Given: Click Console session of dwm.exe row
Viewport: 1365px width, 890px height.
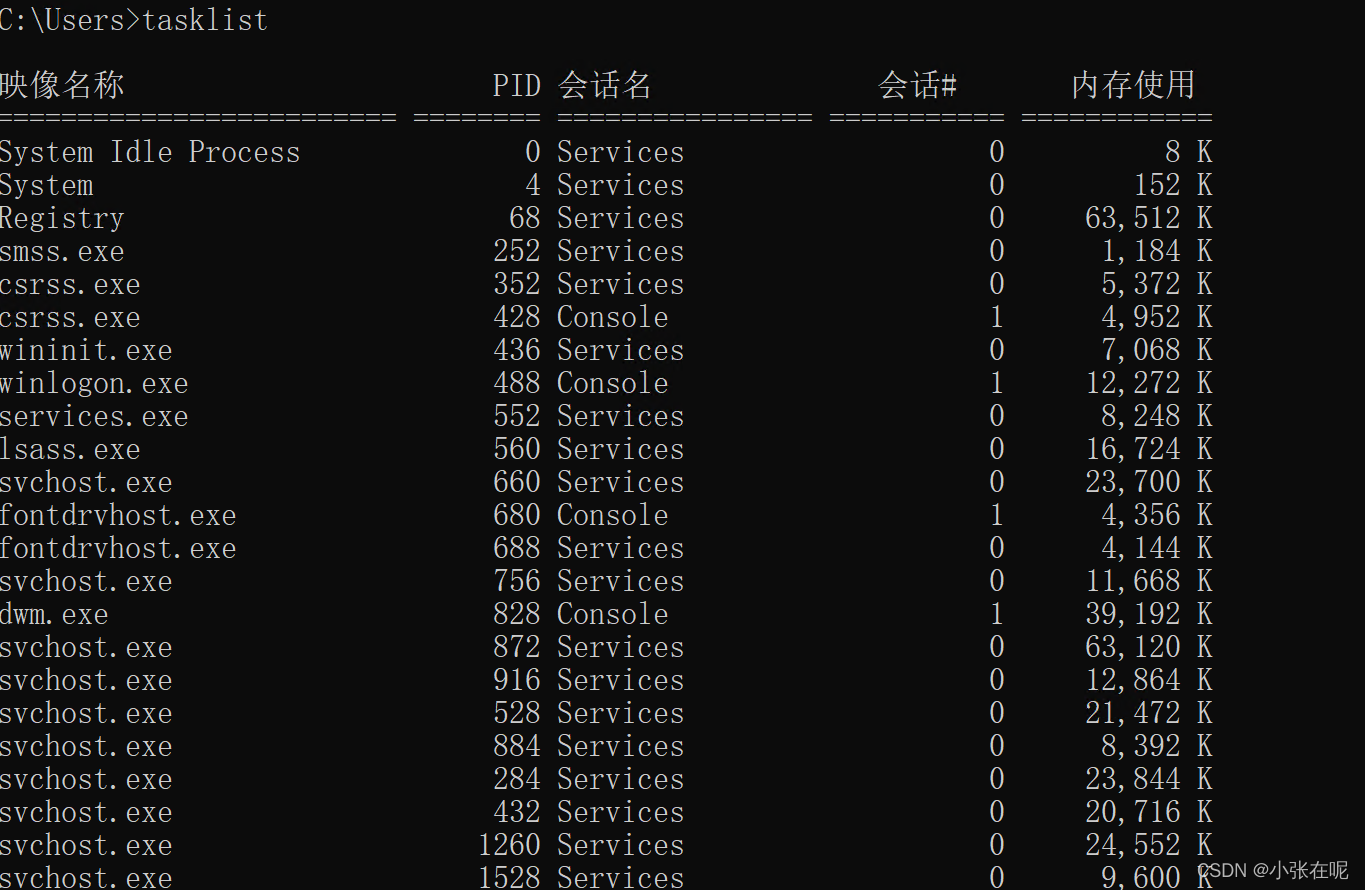Looking at the screenshot, I should click(612, 614).
